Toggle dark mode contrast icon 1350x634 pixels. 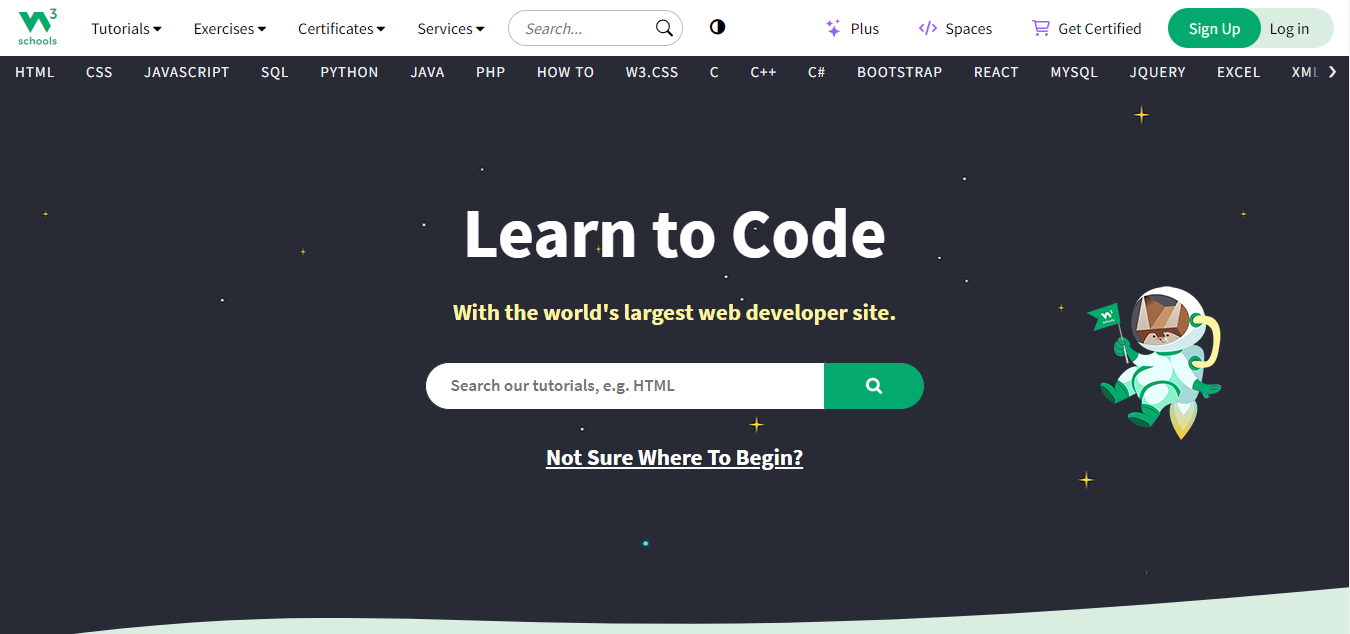pos(717,27)
